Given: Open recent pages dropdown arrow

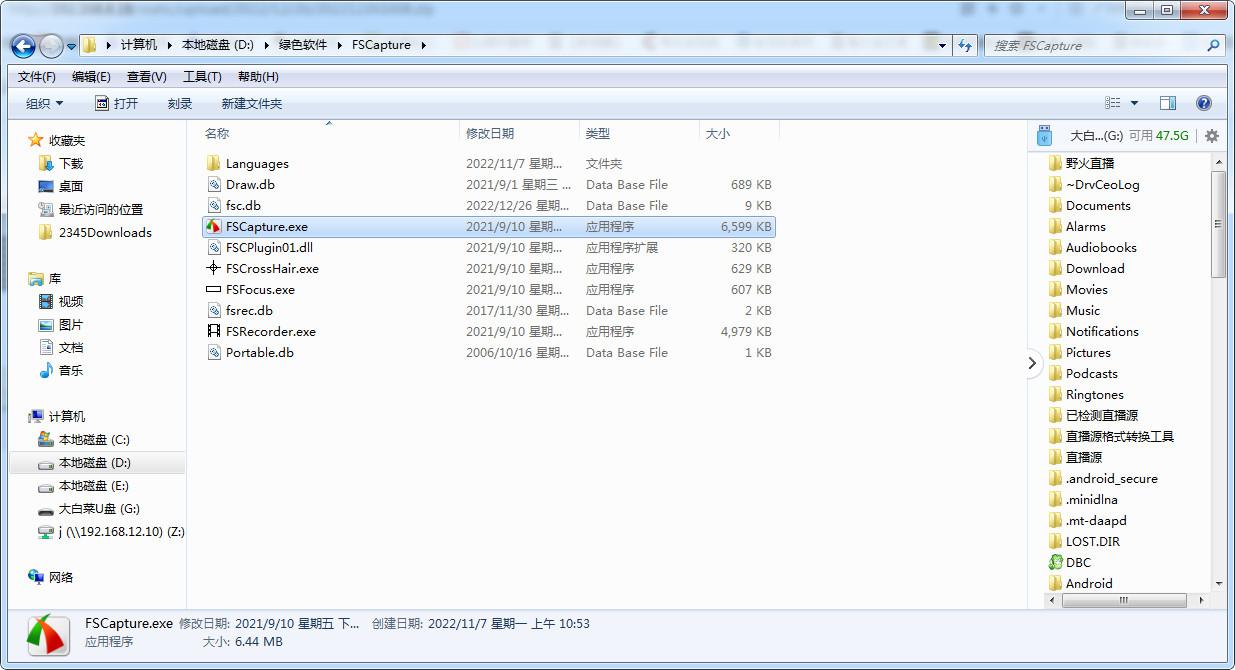Looking at the screenshot, I should (72, 46).
